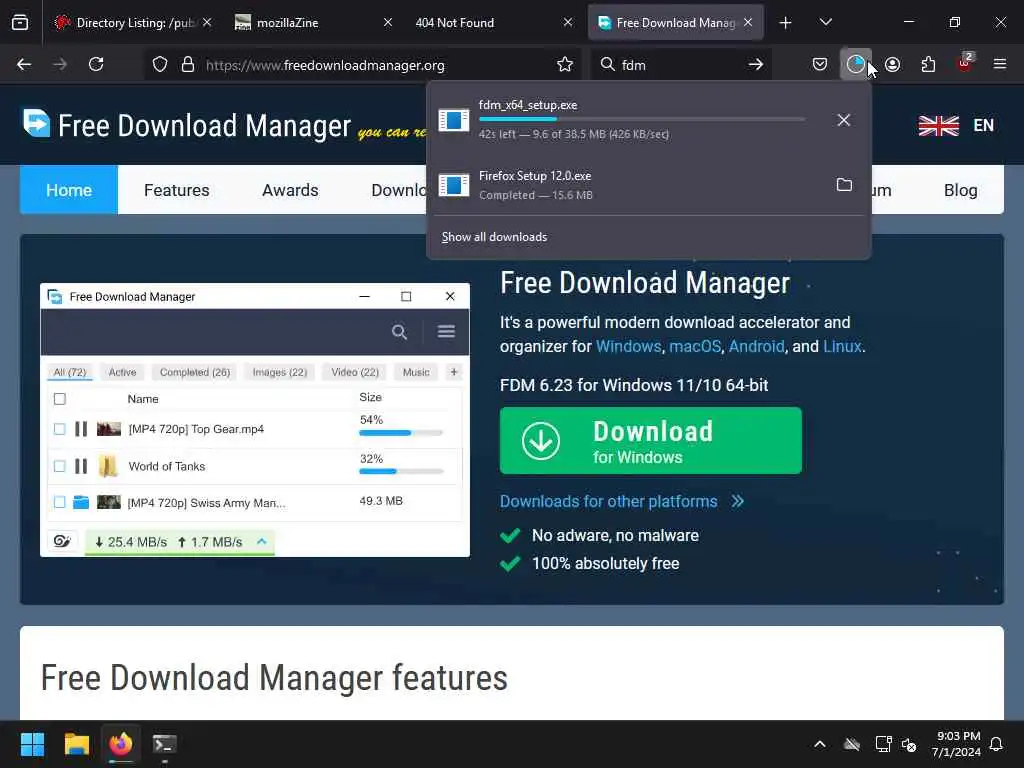Open Blog navigation item
Viewport: 1024px width, 768px height.
pos(961,190)
